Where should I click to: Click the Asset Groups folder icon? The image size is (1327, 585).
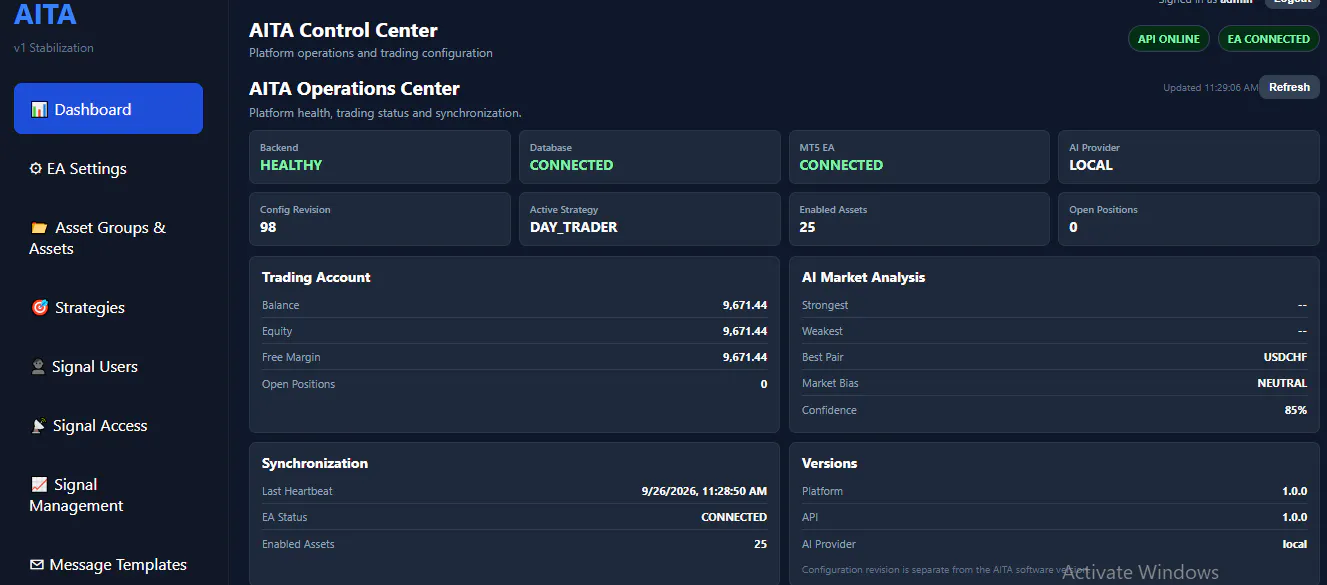39,228
